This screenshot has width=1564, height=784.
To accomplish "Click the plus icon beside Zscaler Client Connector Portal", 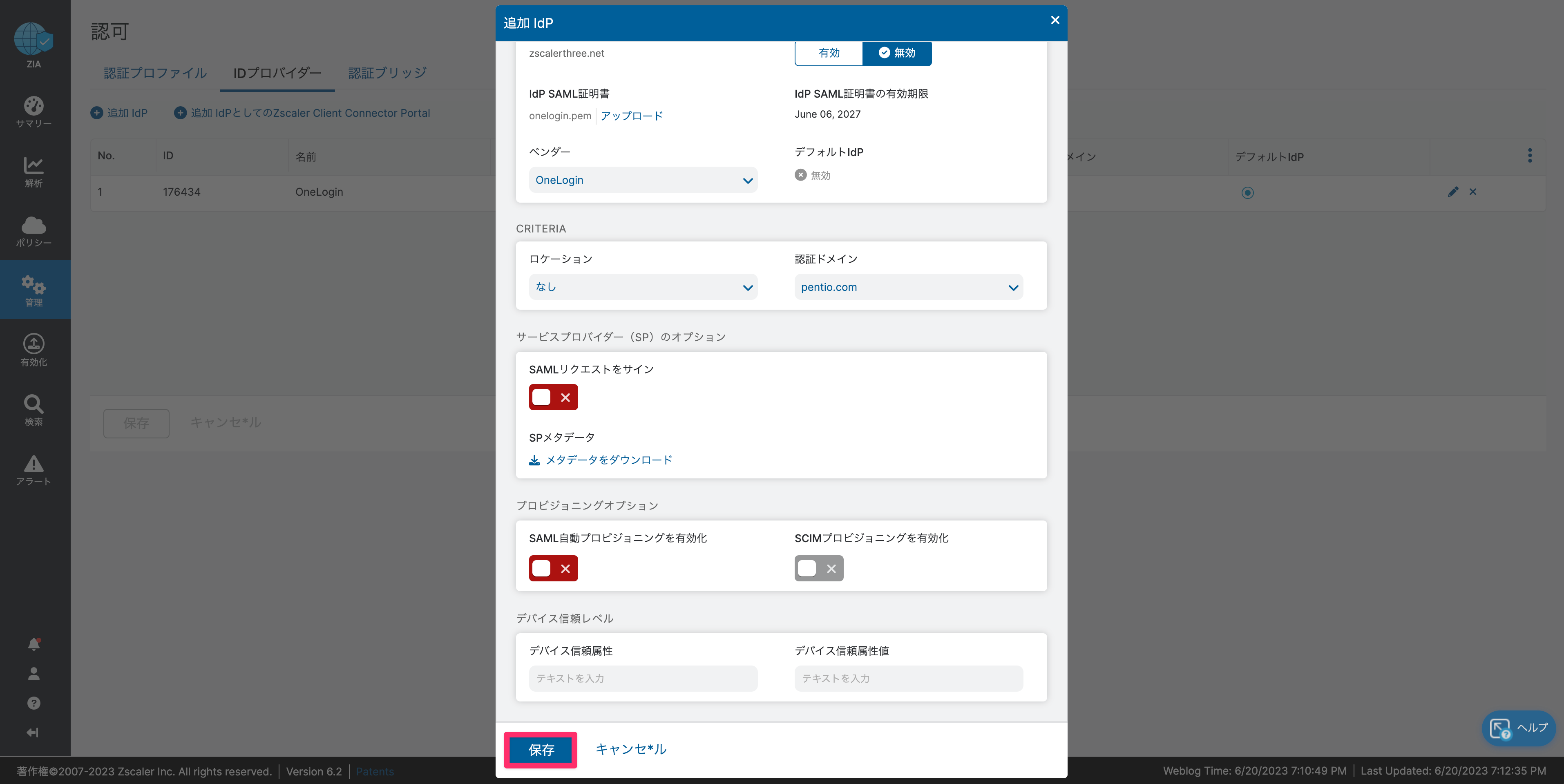I will 180,113.
